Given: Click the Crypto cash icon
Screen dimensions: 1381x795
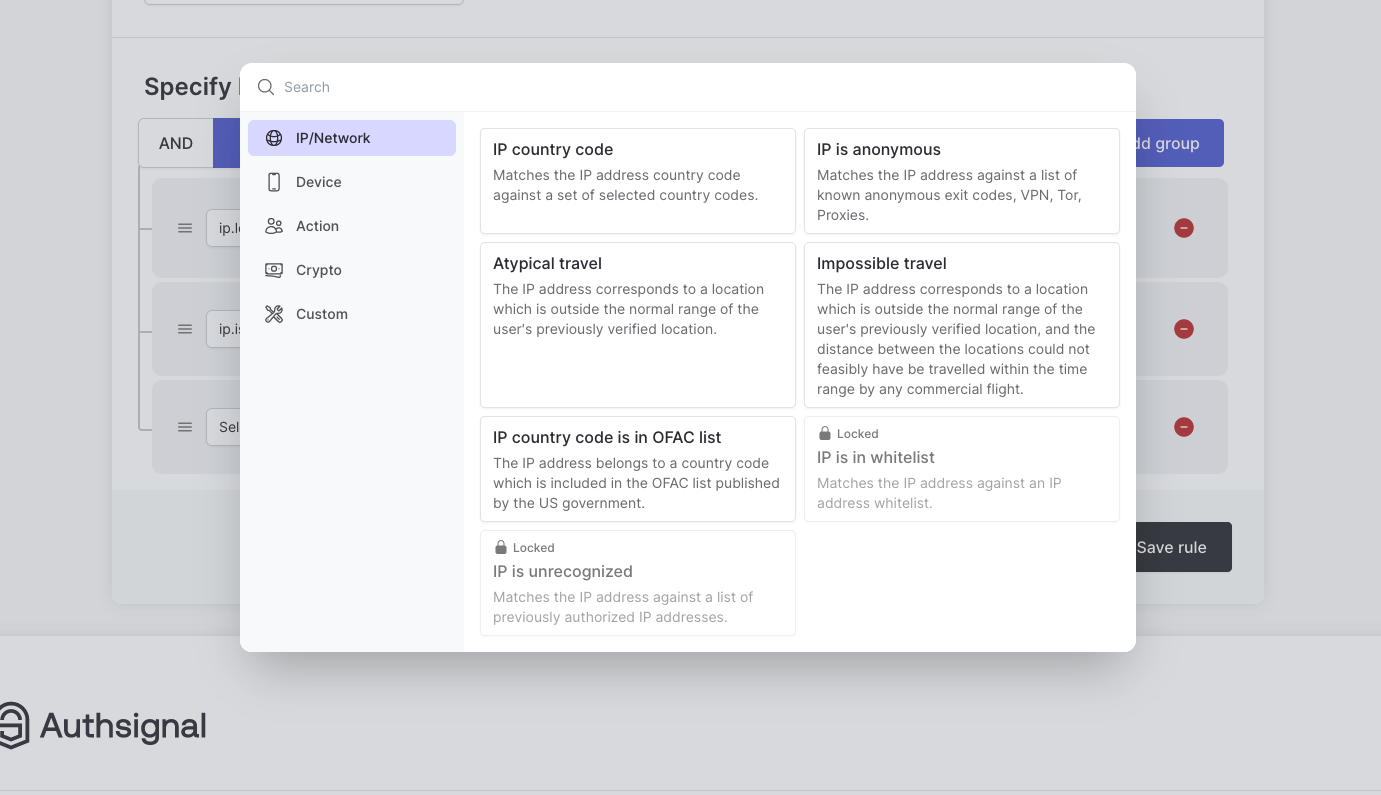Looking at the screenshot, I should (274, 270).
